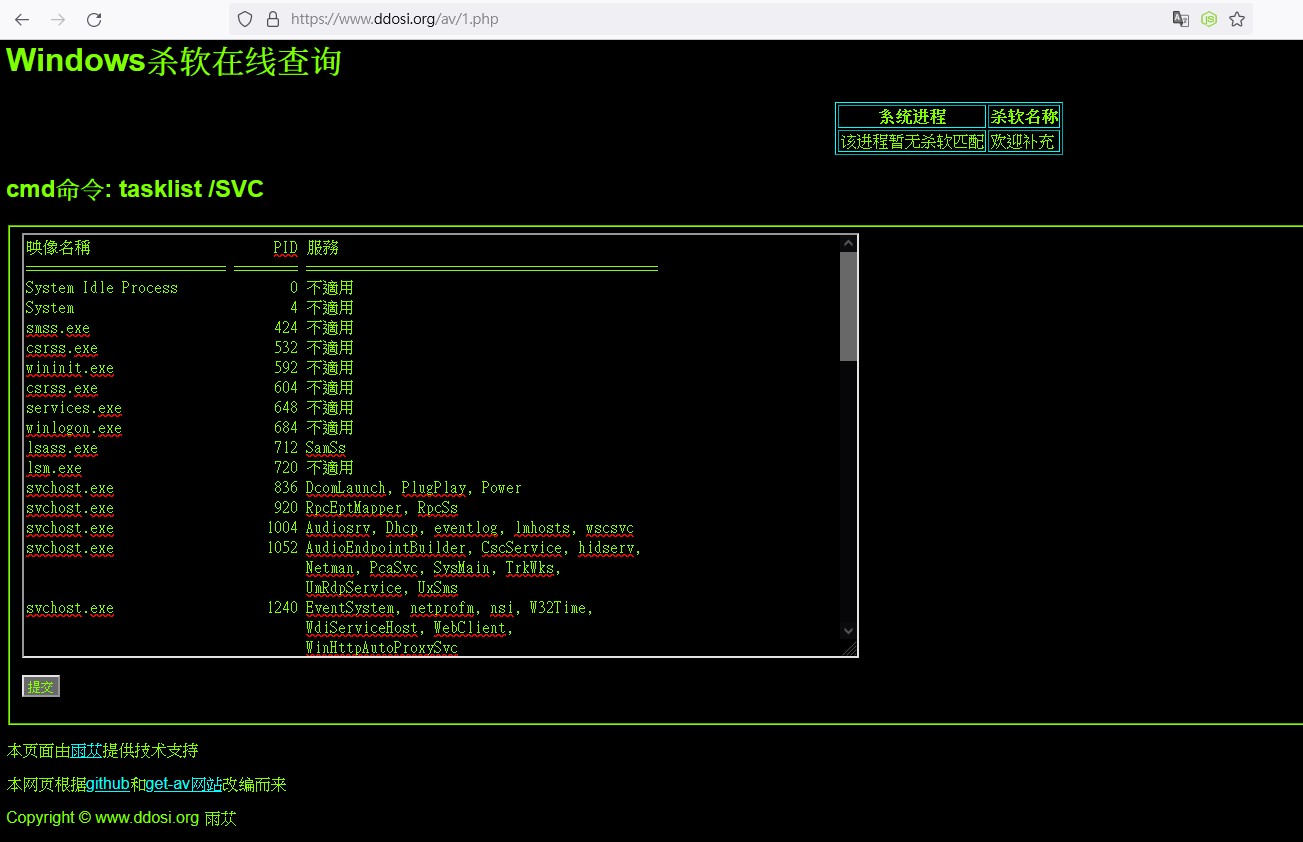Click the 该进程暂无杀软匹配 table cell
The image size is (1303, 842).
click(x=912, y=142)
